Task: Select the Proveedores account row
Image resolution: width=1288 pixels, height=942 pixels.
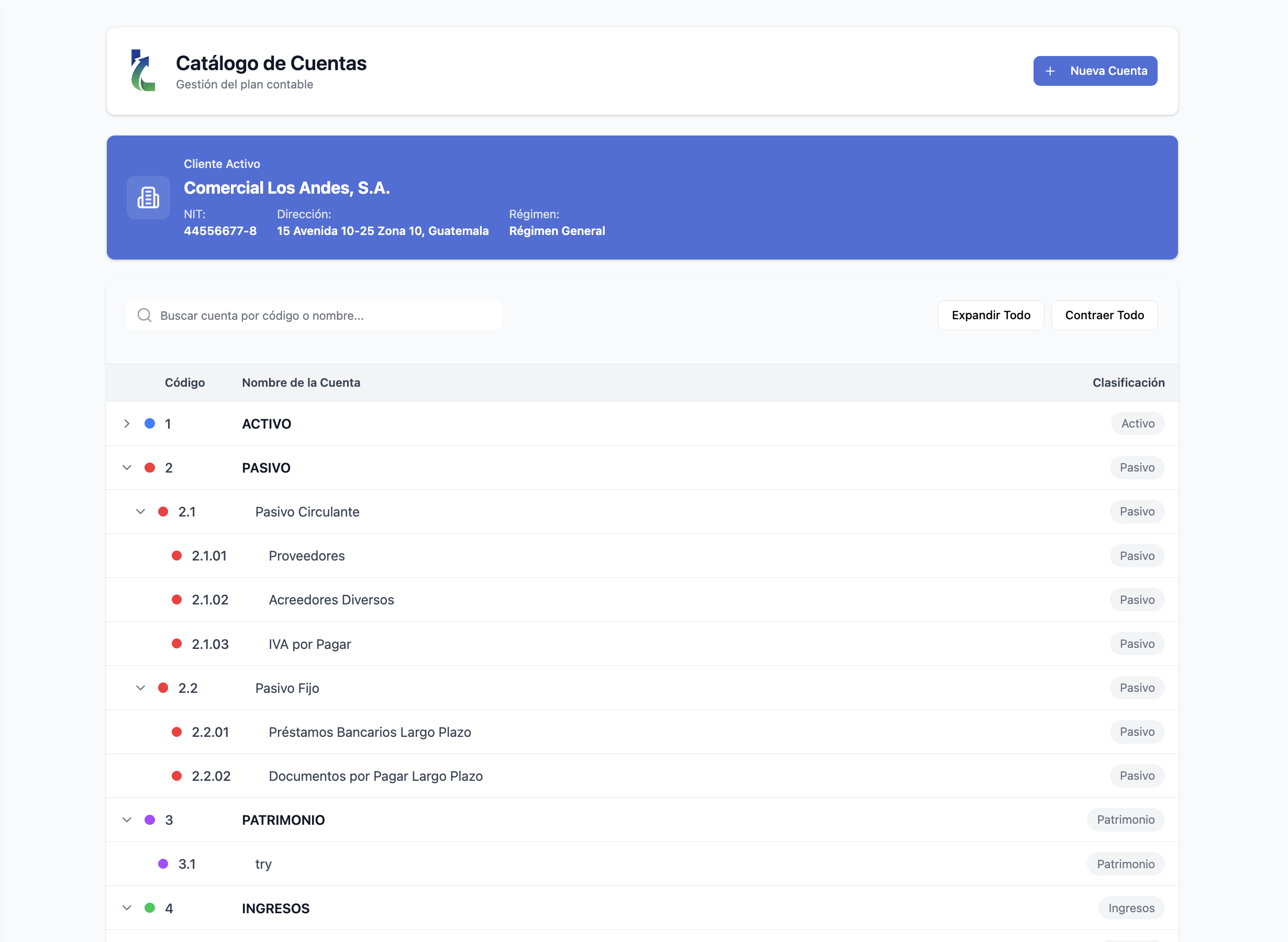Action: pyautogui.click(x=642, y=555)
